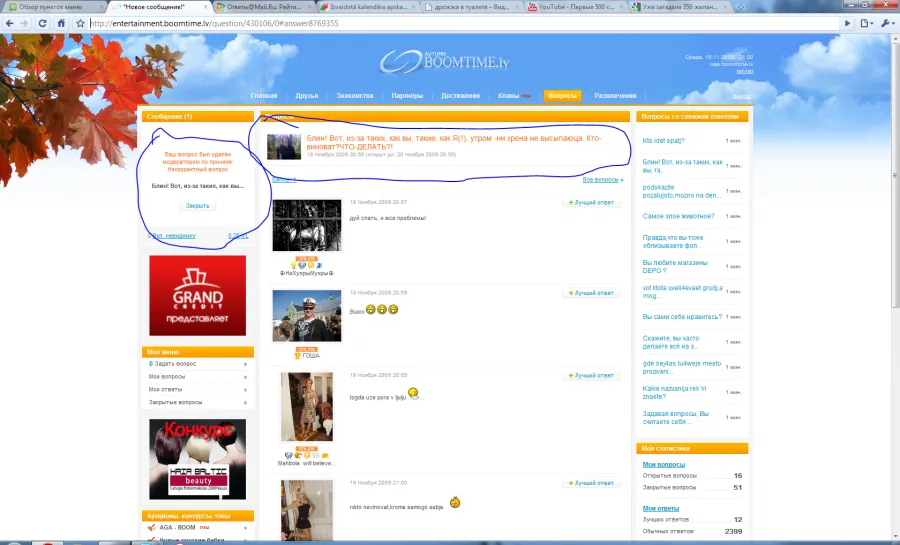This screenshot has height=545, width=900.
Task: Click the emoji after 'togda uze pora'
Action: (413, 394)
